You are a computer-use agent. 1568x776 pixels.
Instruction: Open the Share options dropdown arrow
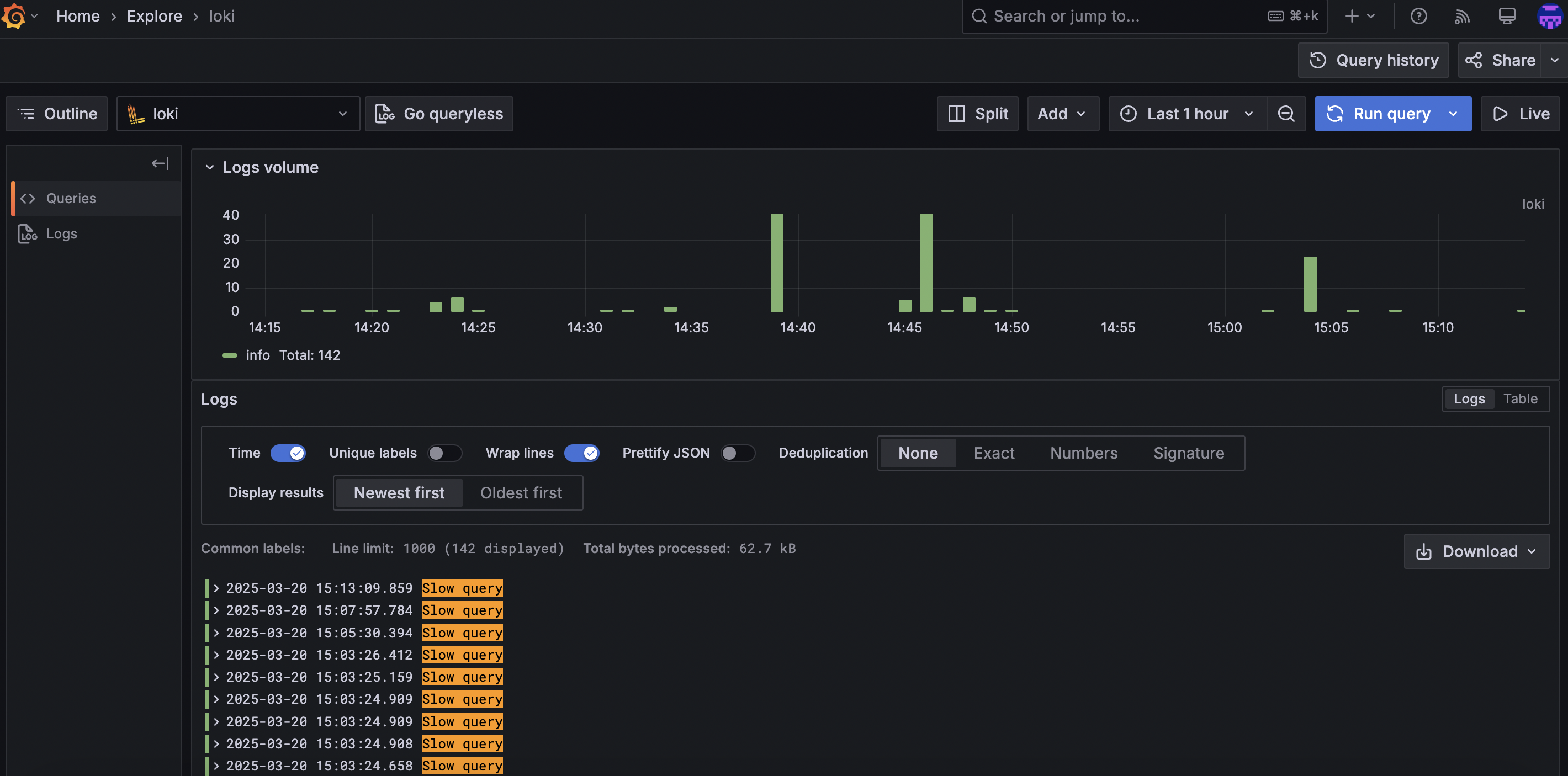1555,60
